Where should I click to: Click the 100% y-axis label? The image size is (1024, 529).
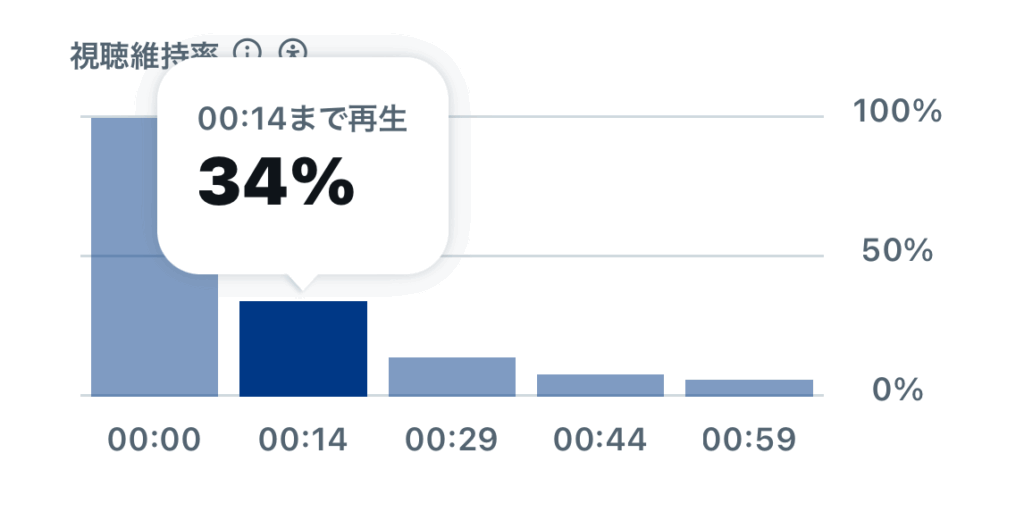tap(897, 112)
